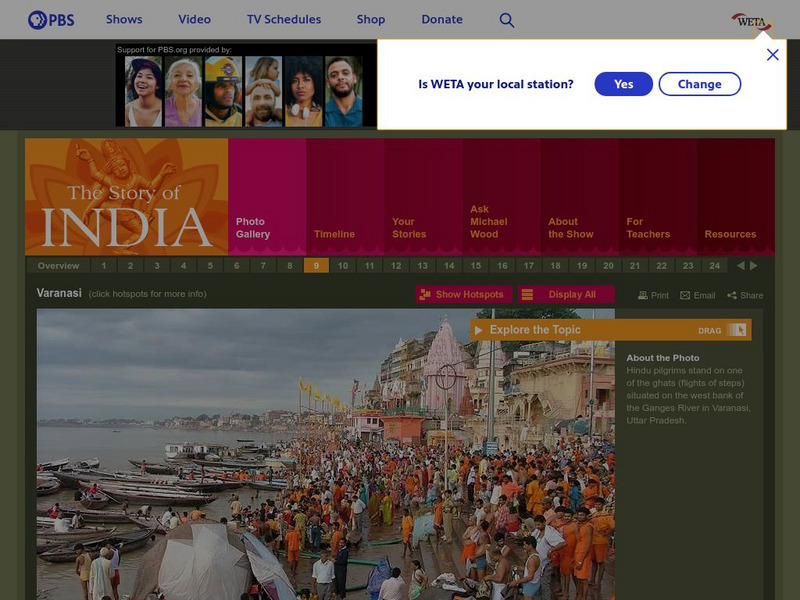The image size is (800, 600).
Task: Select photo number 15
Action: pyautogui.click(x=476, y=266)
